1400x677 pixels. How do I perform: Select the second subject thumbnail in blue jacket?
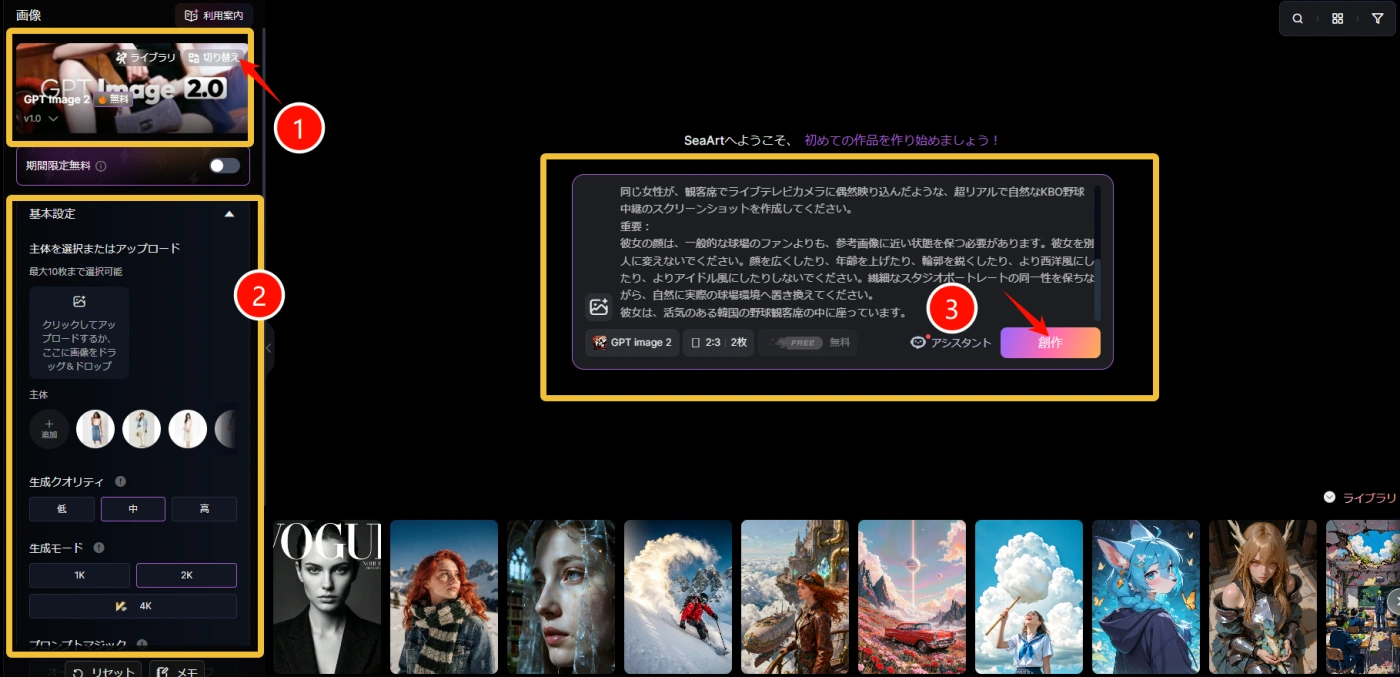142,429
